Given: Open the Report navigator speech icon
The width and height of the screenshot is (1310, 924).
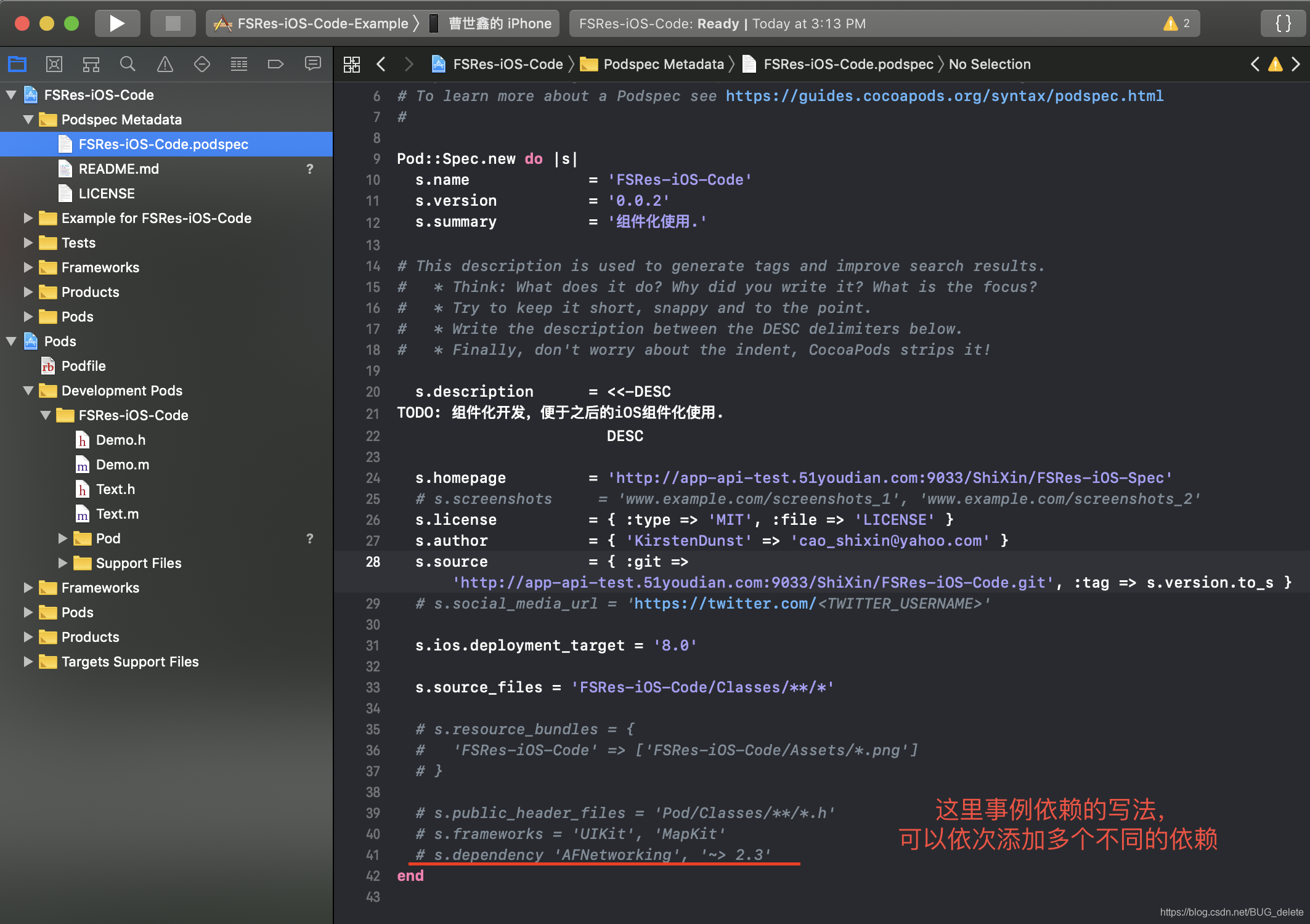Looking at the screenshot, I should [313, 63].
